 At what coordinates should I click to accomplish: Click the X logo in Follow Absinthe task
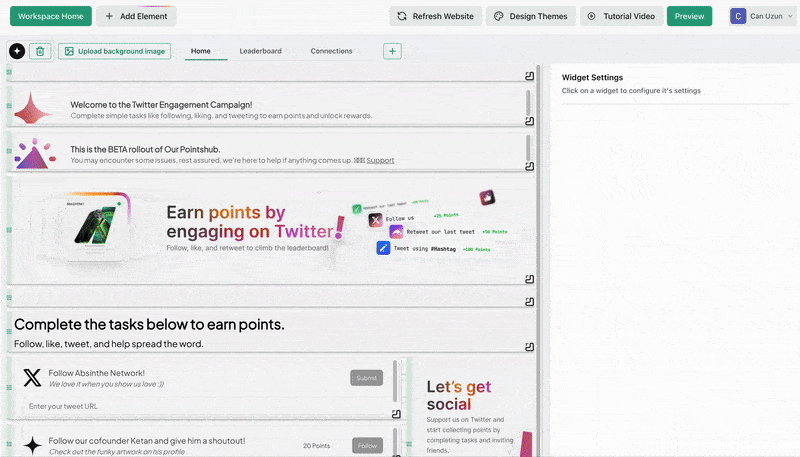tap(32, 378)
